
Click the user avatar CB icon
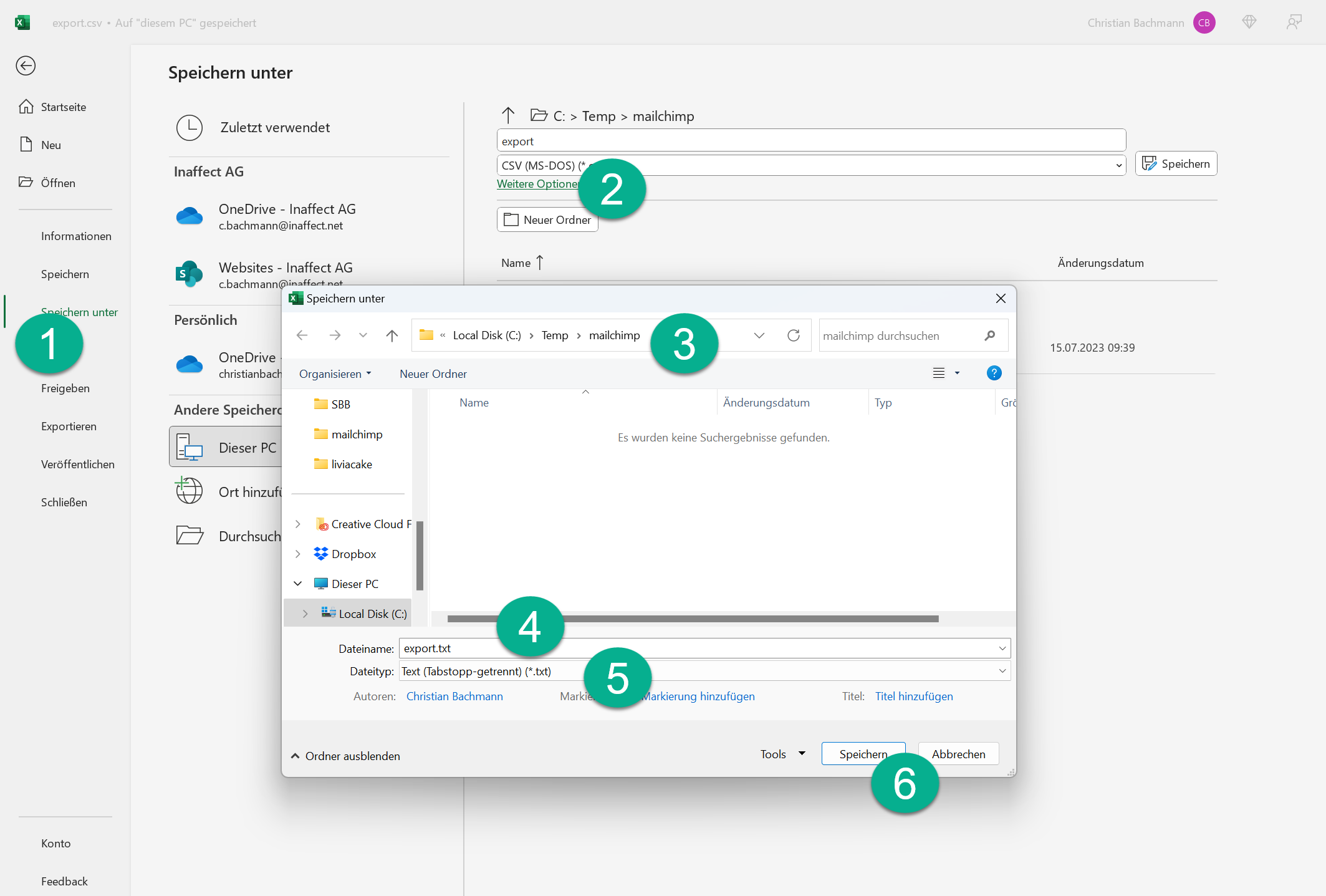click(x=1204, y=23)
